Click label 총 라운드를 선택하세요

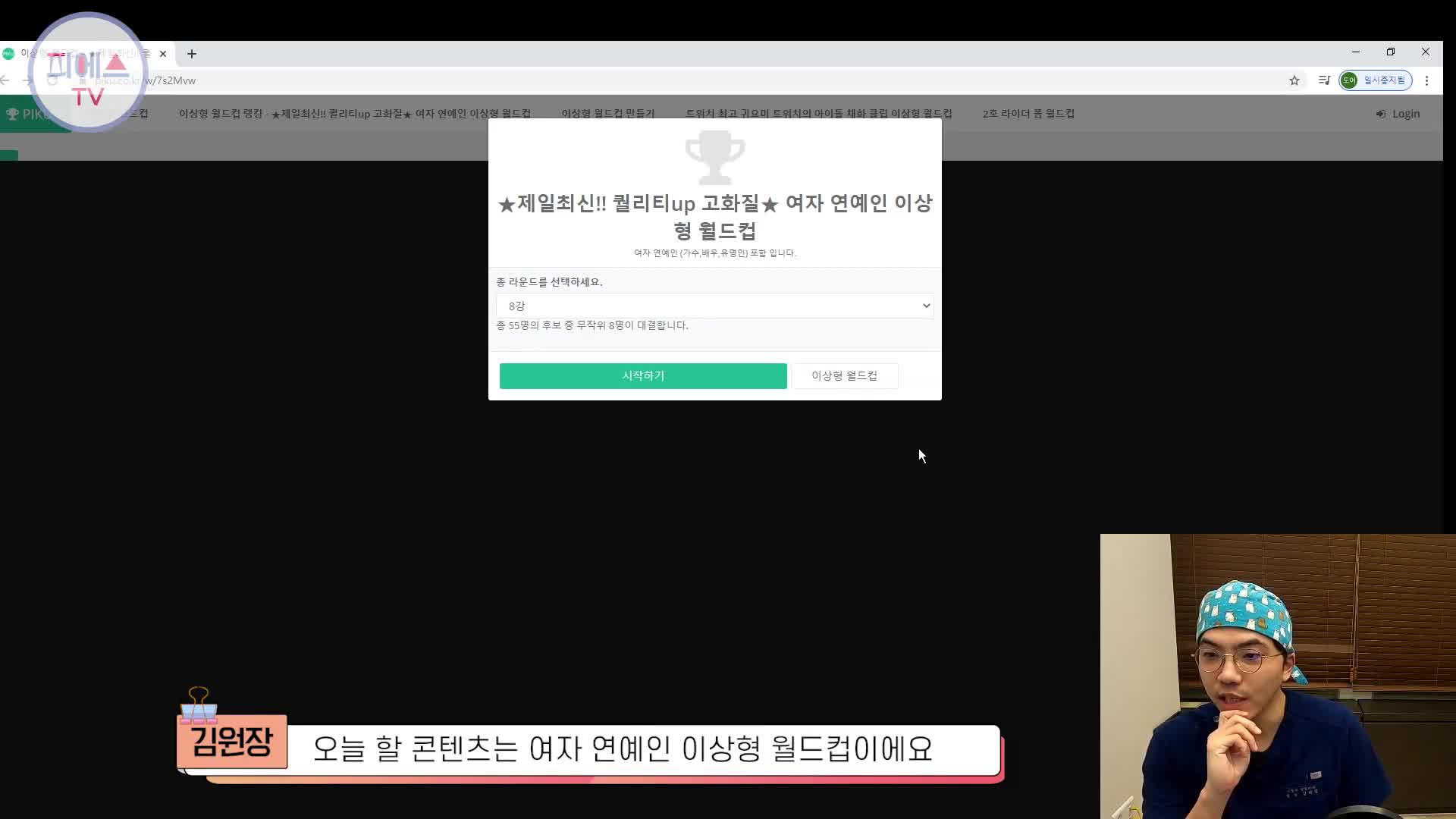point(549,282)
